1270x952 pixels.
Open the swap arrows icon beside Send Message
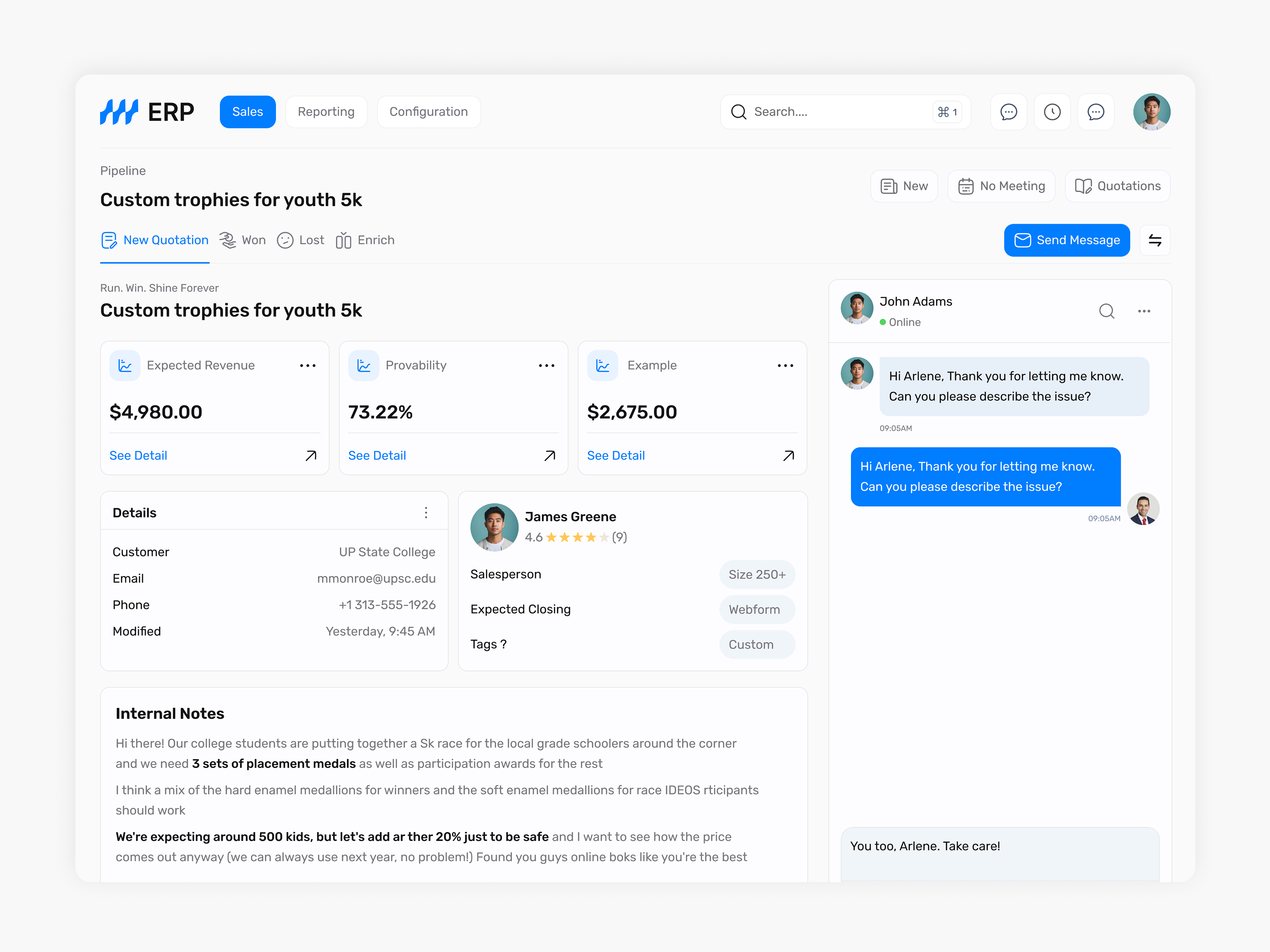[1155, 240]
